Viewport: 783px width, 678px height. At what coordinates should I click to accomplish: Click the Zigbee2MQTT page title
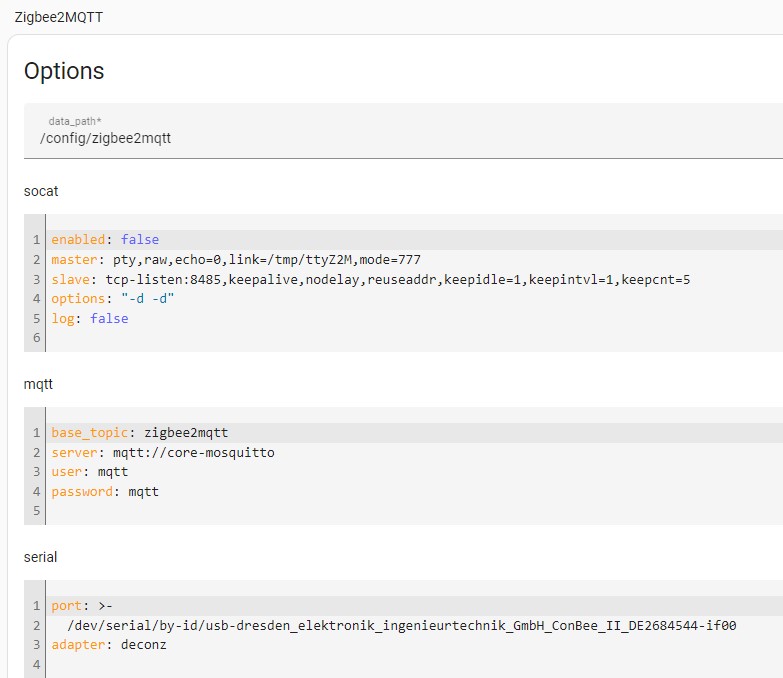[58, 17]
